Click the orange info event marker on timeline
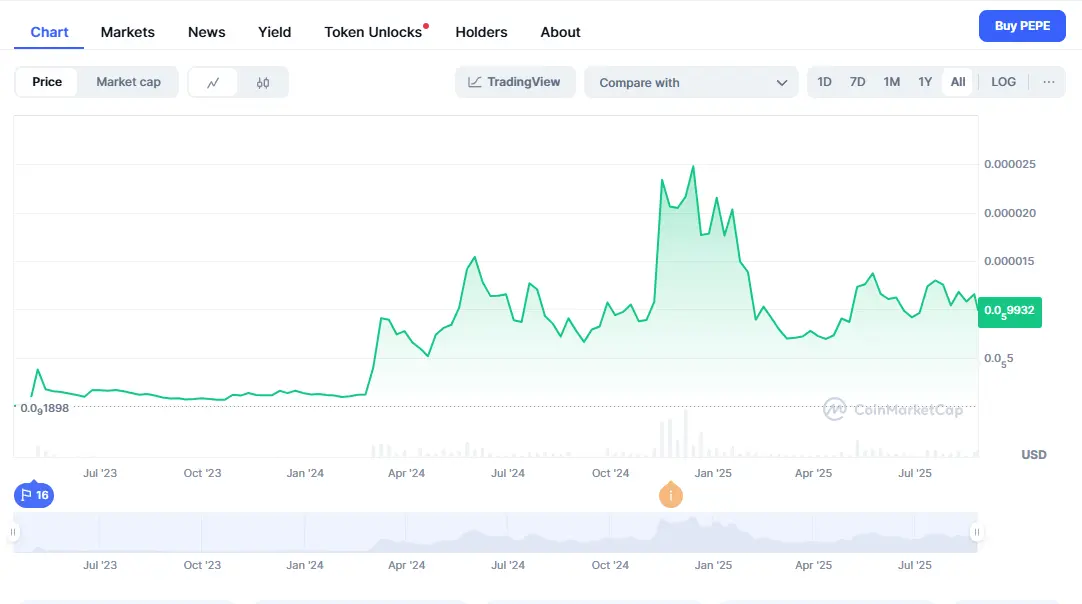Screen dimensions: 1082x604 tap(671, 495)
